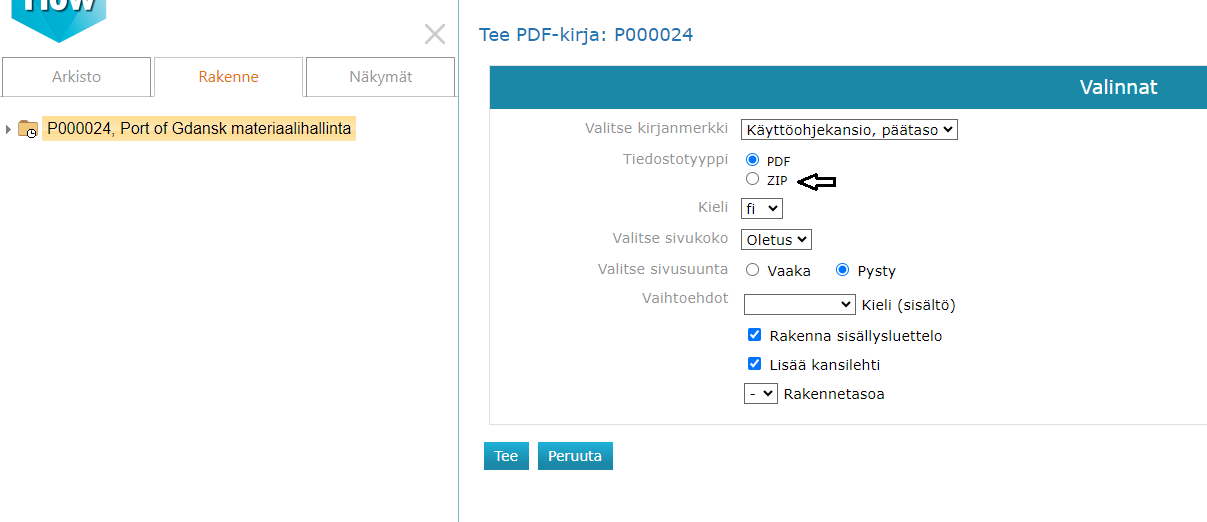The height and width of the screenshot is (522, 1207).
Task: Expand the P000024 tree node arrow
Action: (9, 129)
